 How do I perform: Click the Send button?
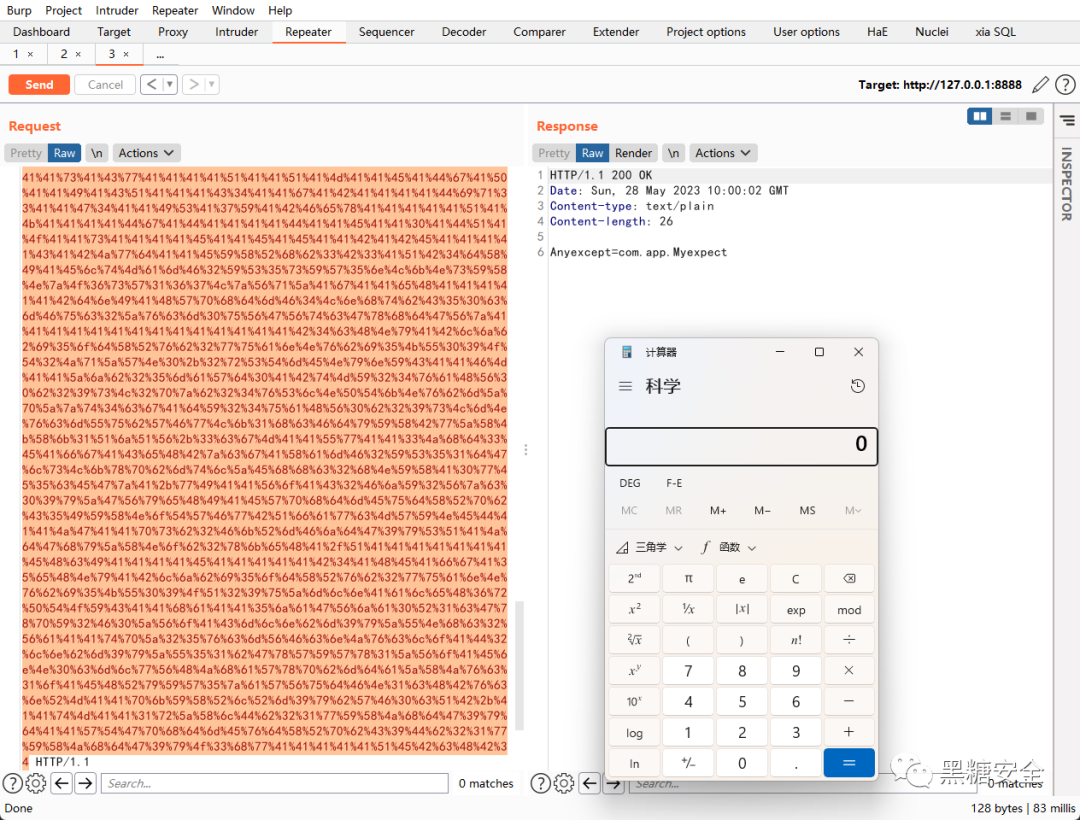point(39,85)
